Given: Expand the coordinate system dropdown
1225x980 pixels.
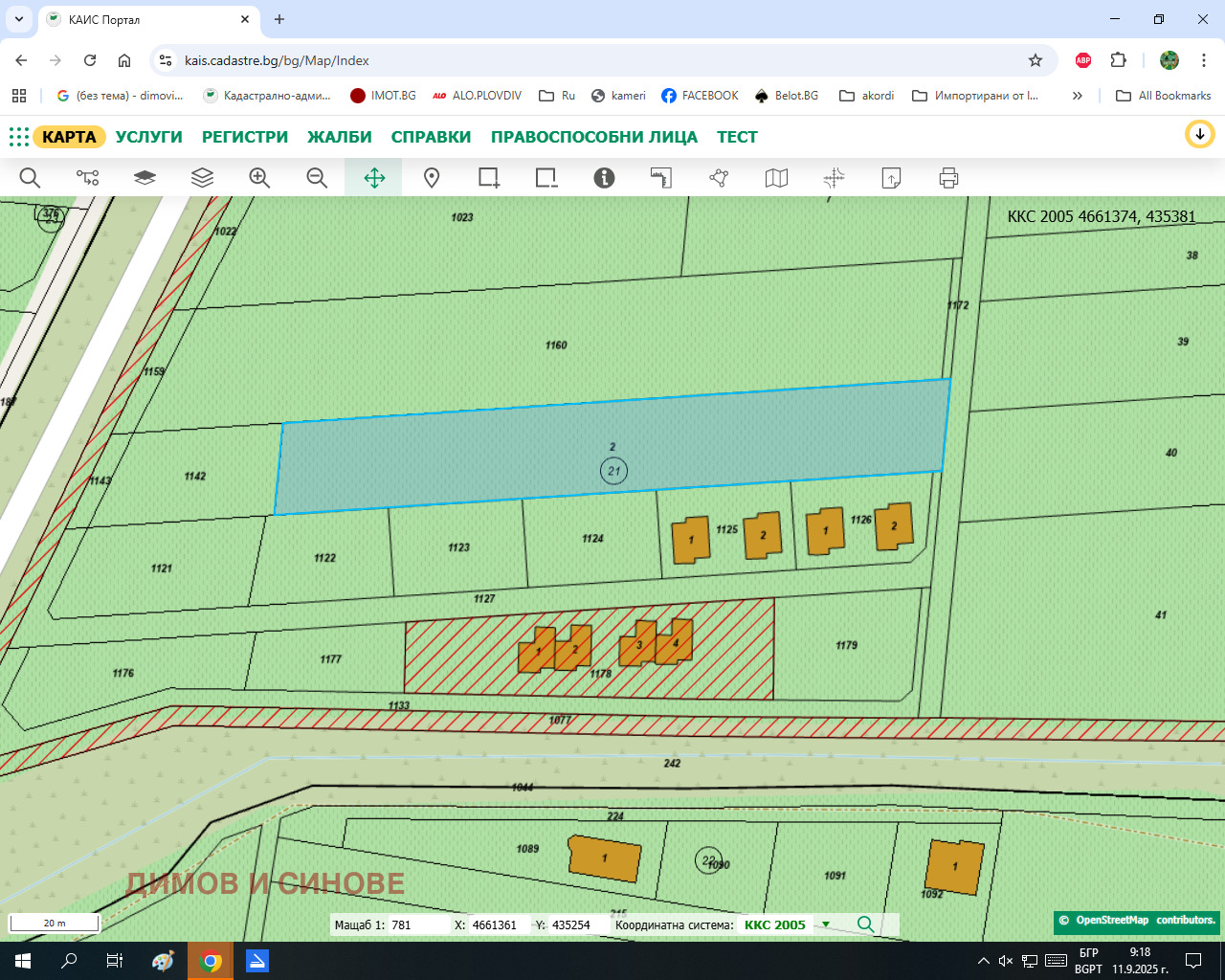Looking at the screenshot, I should [825, 924].
